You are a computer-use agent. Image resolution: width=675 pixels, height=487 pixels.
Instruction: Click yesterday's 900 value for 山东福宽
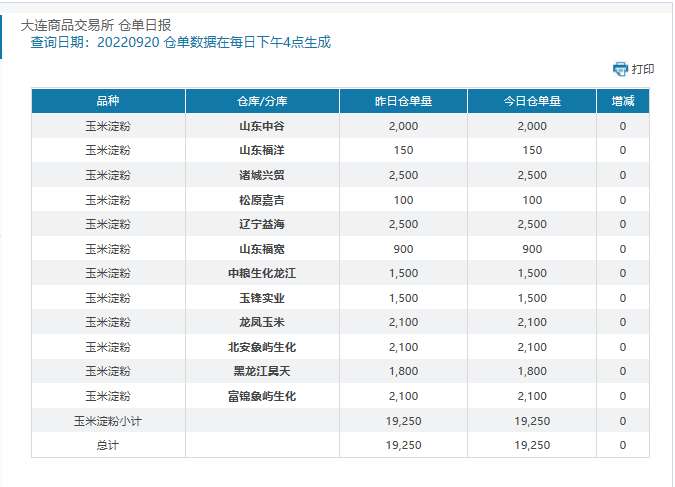[403, 249]
